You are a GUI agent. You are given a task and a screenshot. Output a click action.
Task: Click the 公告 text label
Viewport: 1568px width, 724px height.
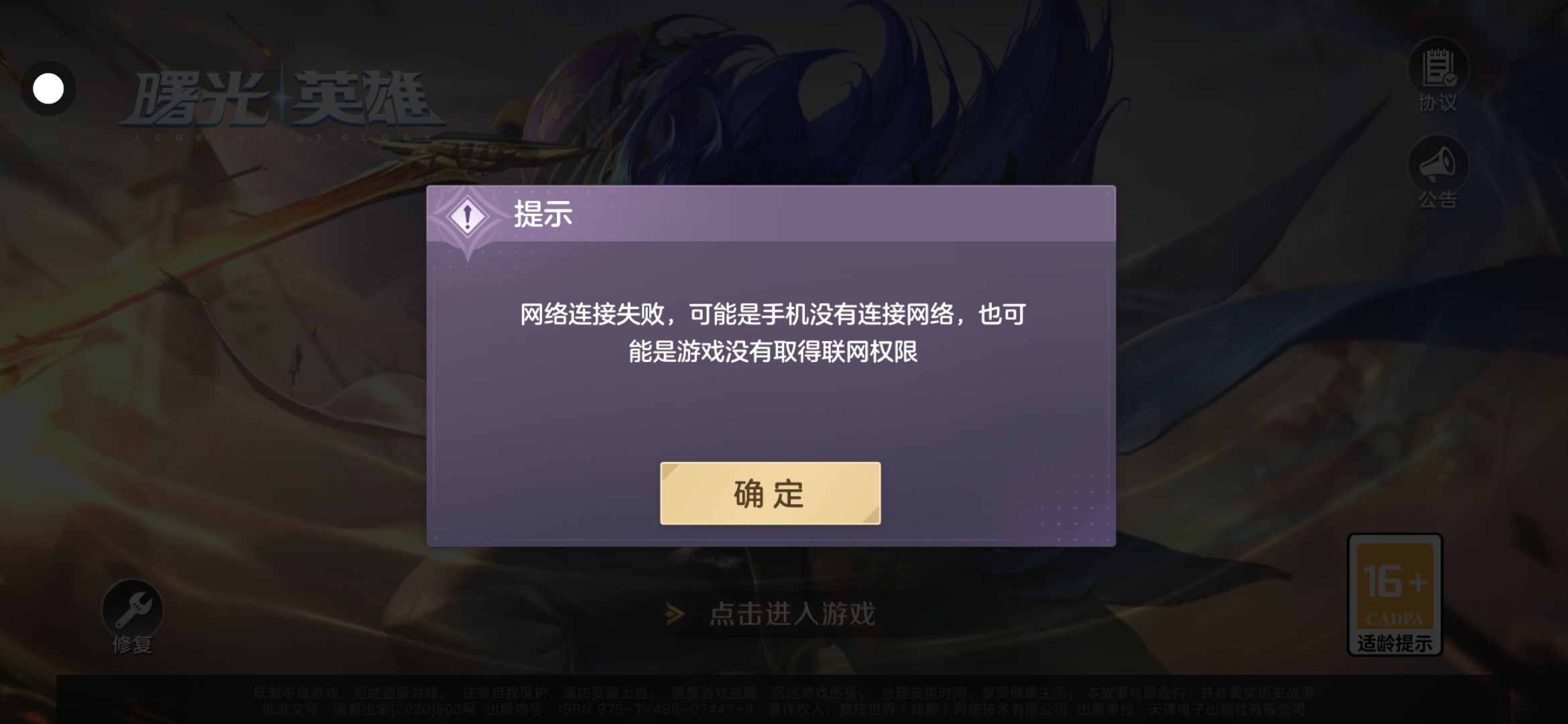[1438, 200]
